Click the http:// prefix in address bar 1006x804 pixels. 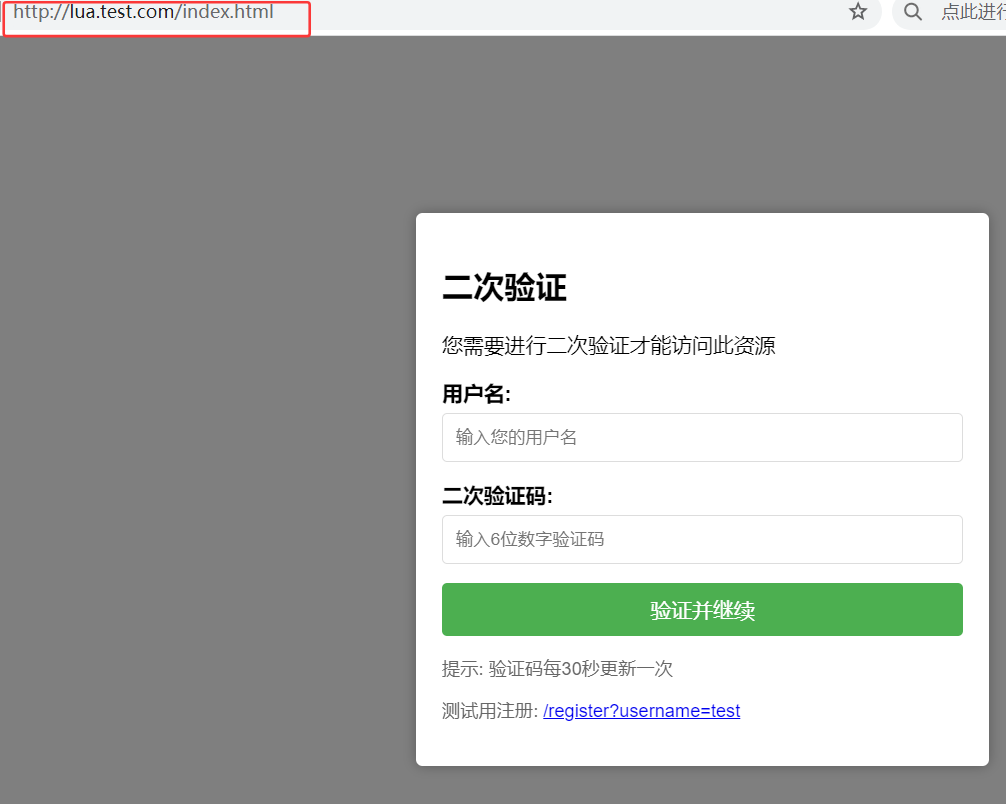coord(40,13)
